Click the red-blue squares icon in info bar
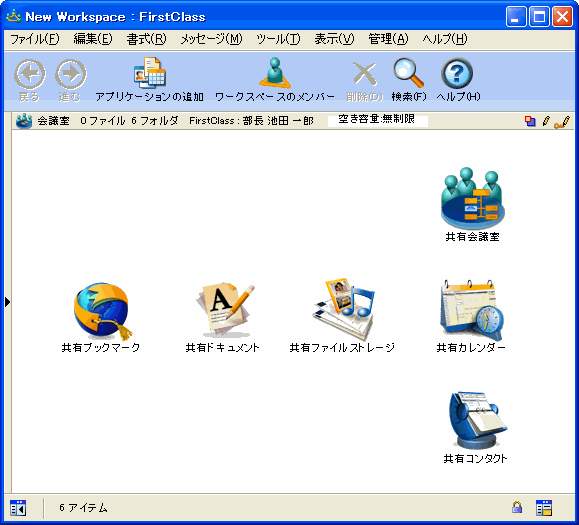579x525 pixels. point(530,121)
